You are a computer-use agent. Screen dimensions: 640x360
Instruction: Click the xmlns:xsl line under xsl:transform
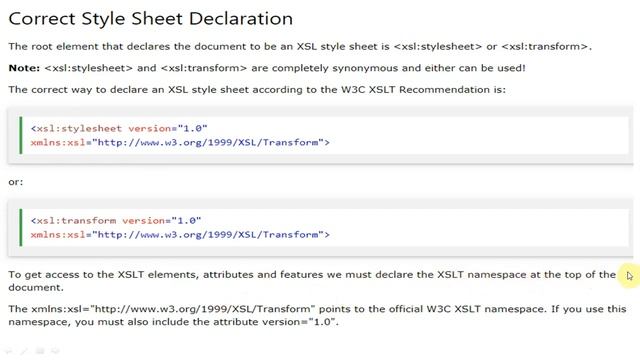[180, 235]
